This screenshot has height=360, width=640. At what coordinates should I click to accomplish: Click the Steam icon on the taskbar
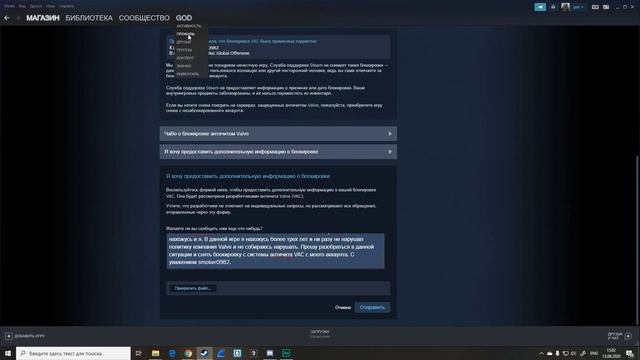[x=204, y=353]
